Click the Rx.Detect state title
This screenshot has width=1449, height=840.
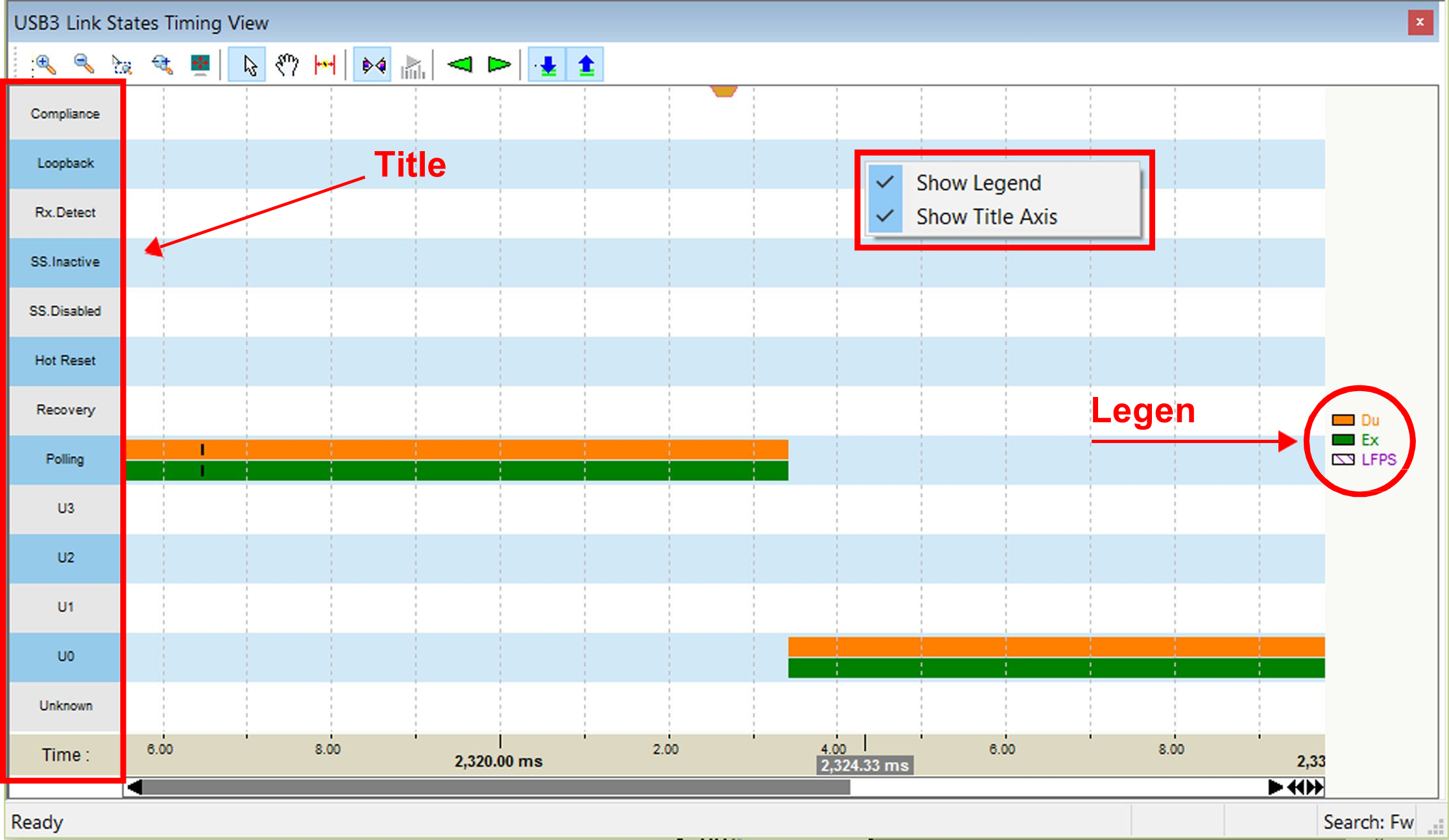(65, 212)
